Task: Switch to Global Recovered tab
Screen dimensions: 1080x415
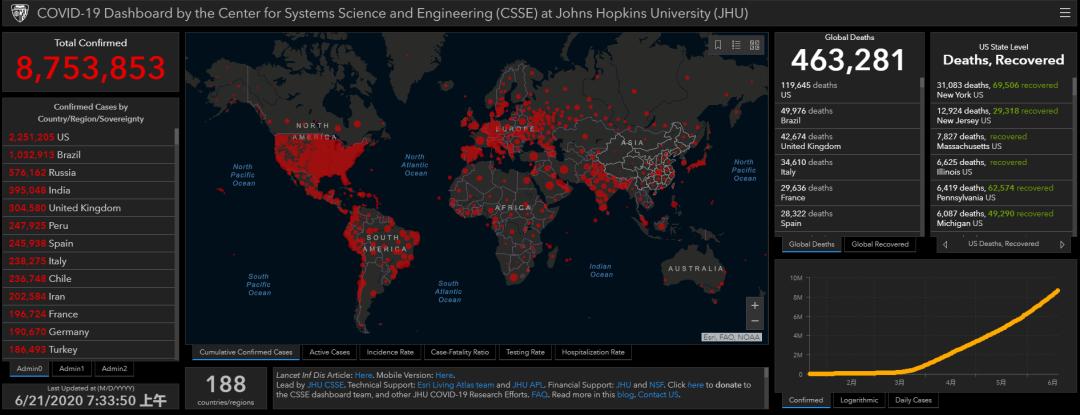Action: coord(880,244)
